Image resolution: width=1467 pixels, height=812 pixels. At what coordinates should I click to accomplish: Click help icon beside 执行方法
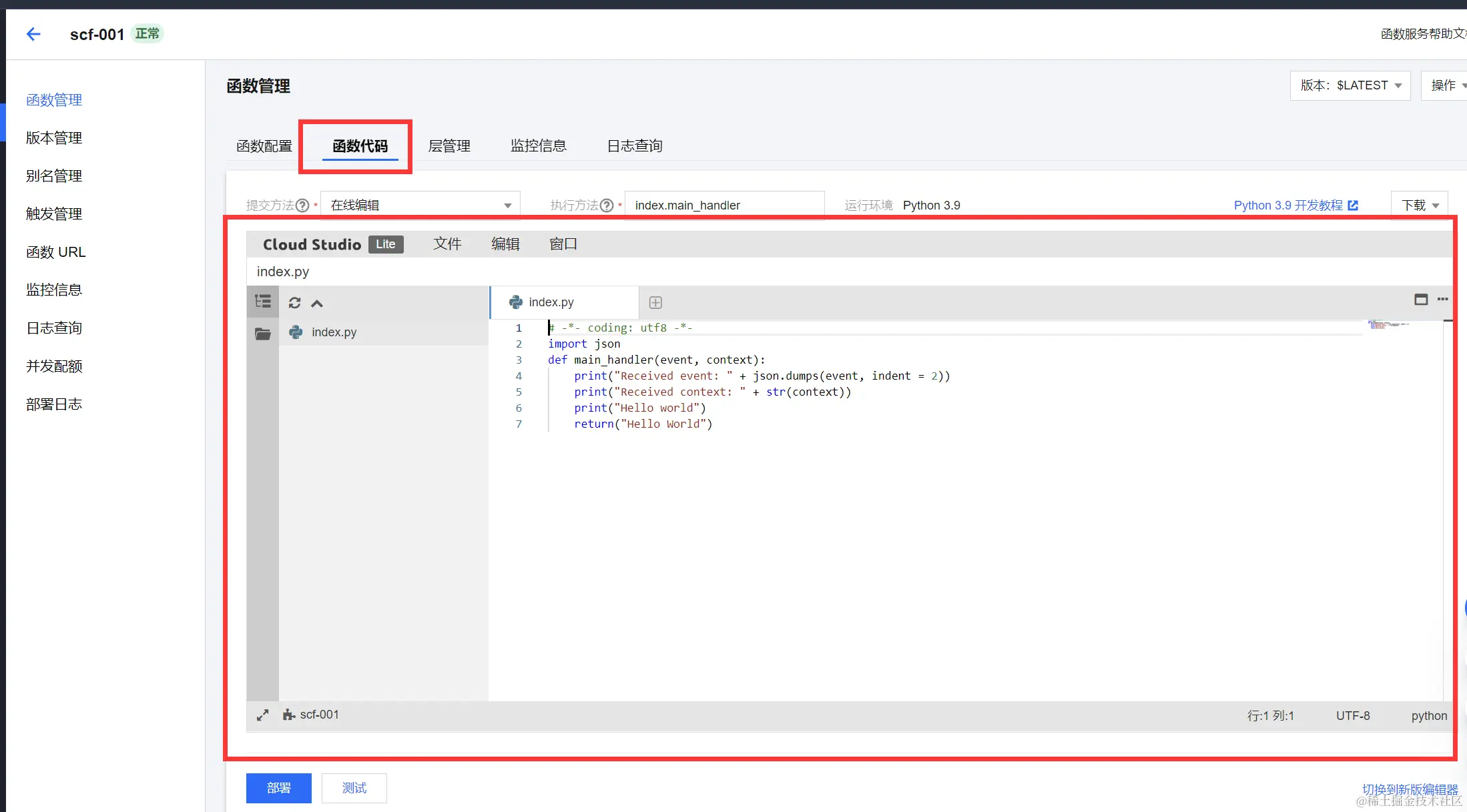[607, 206]
